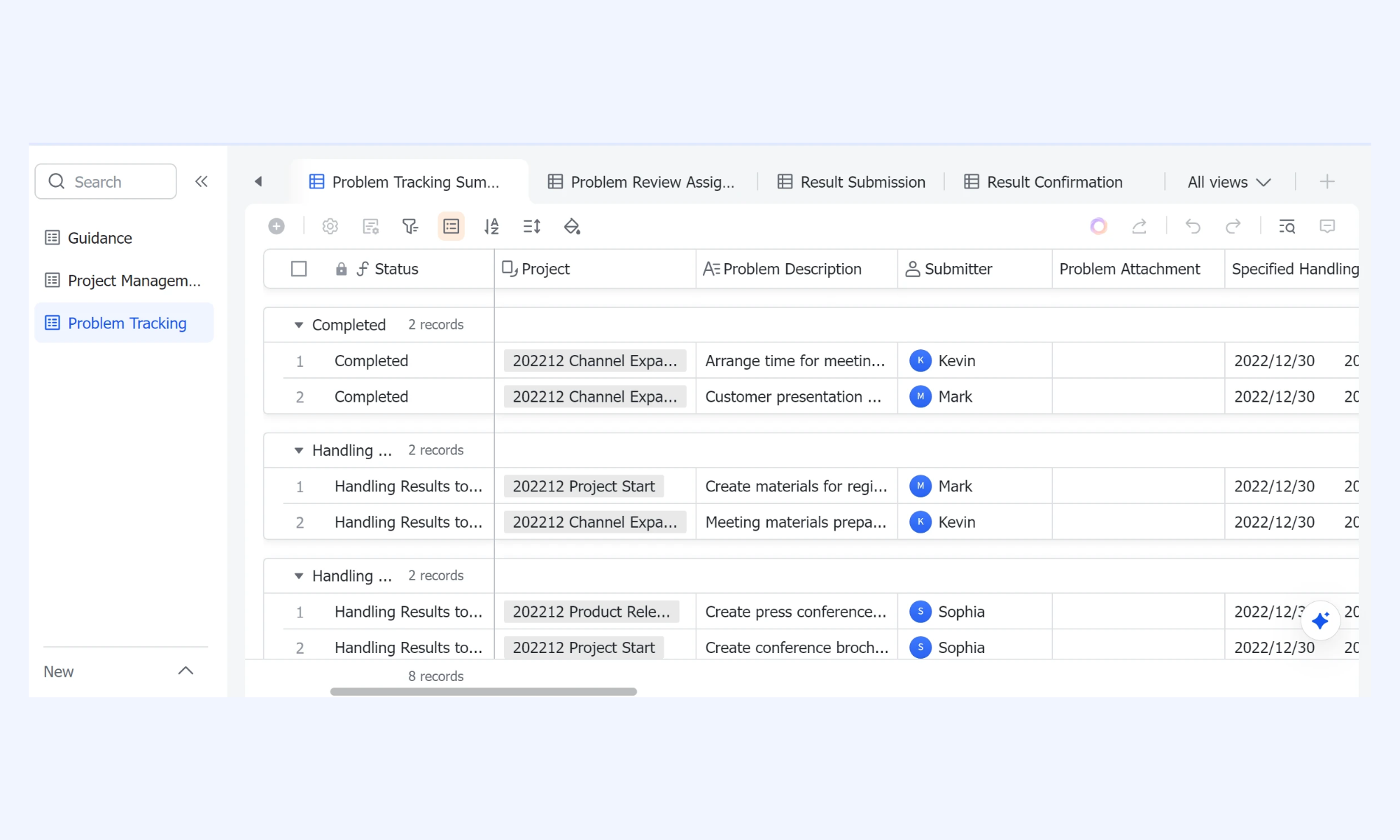The height and width of the screenshot is (840, 1400).
Task: Open the comments speech bubble icon
Action: point(1327,226)
